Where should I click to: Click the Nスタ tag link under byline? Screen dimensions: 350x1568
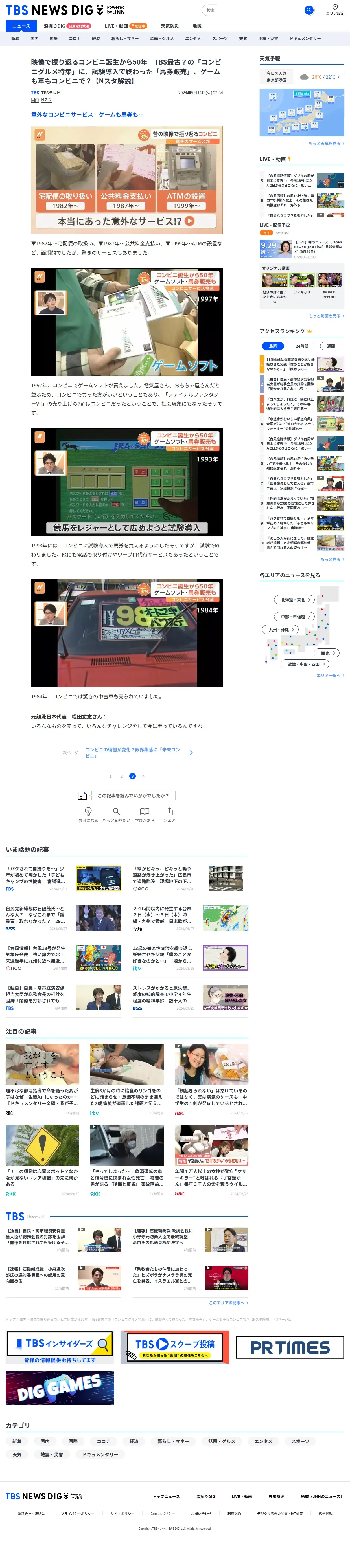point(46,100)
